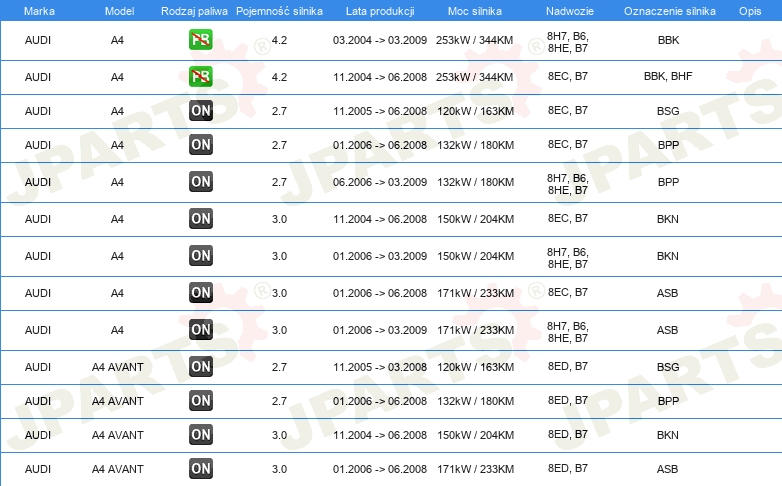Click the Pojemność silnika column header
Screen dimensions: 782x486
[x=279, y=11]
